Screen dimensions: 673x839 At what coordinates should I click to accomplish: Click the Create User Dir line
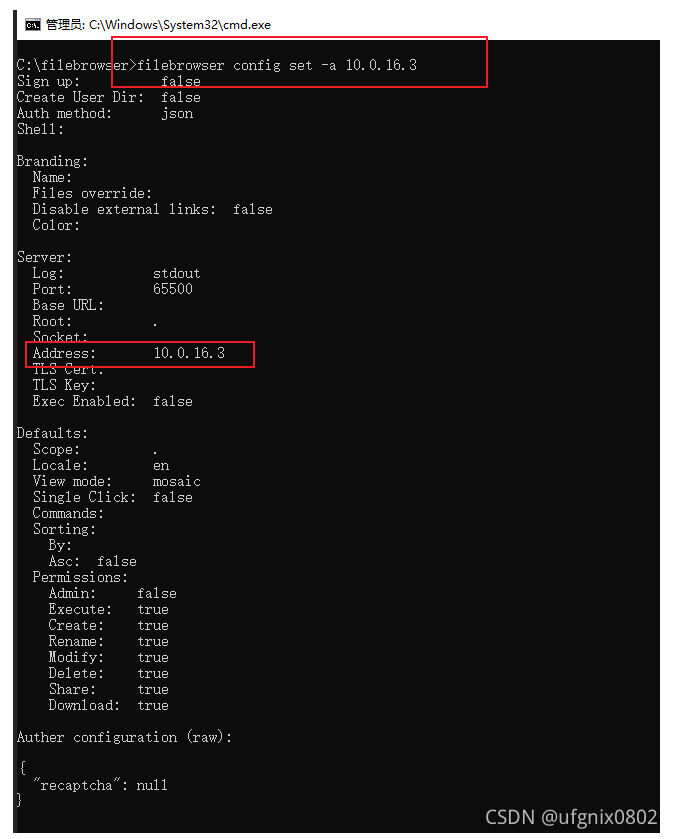tap(108, 97)
